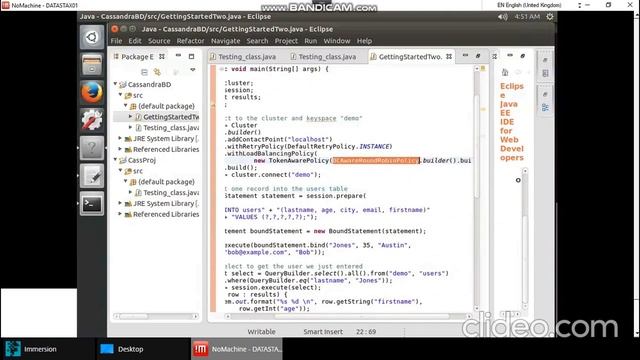Open the Search menu

tap(257, 41)
